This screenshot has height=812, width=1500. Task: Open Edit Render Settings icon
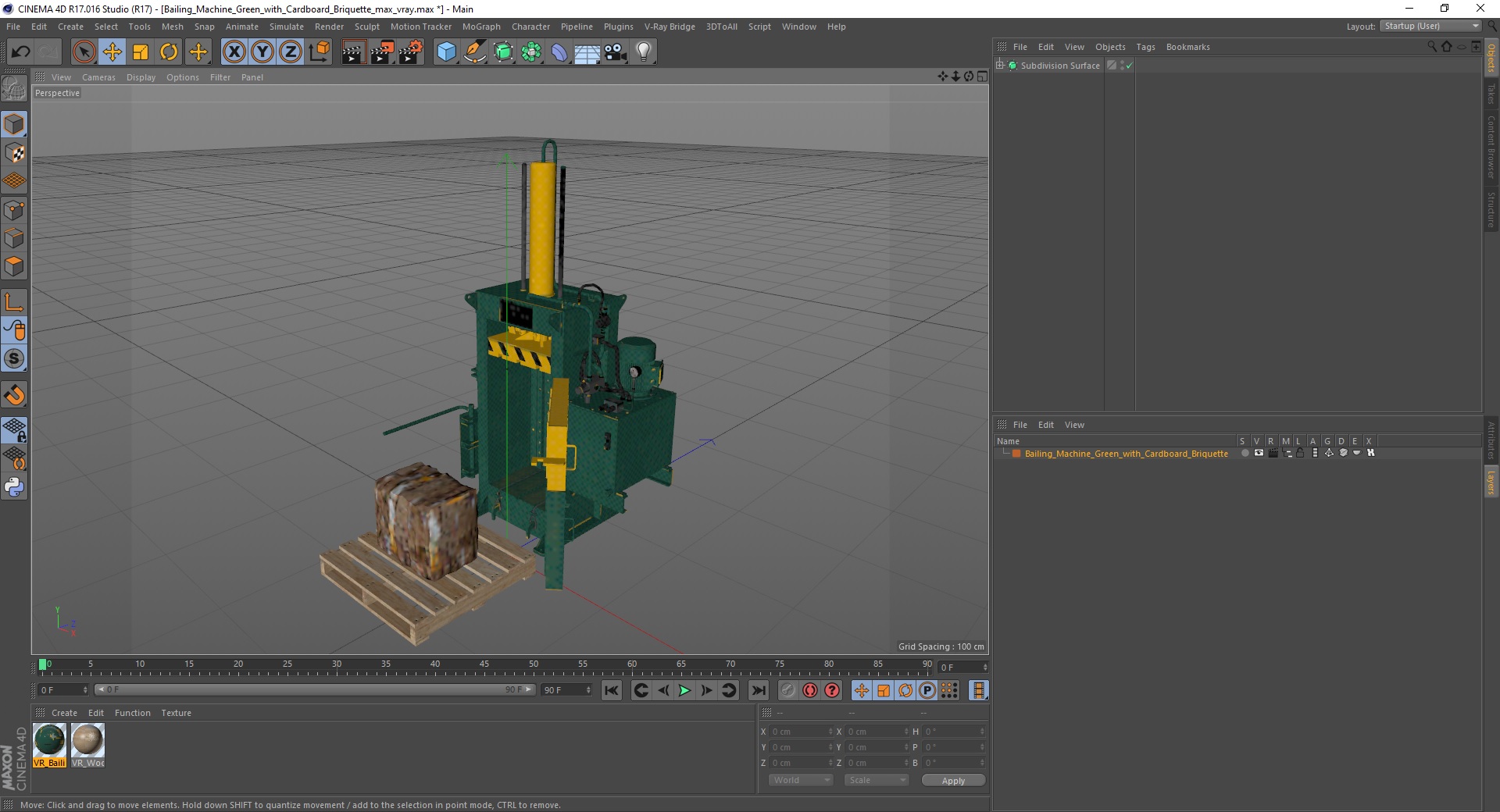411,52
